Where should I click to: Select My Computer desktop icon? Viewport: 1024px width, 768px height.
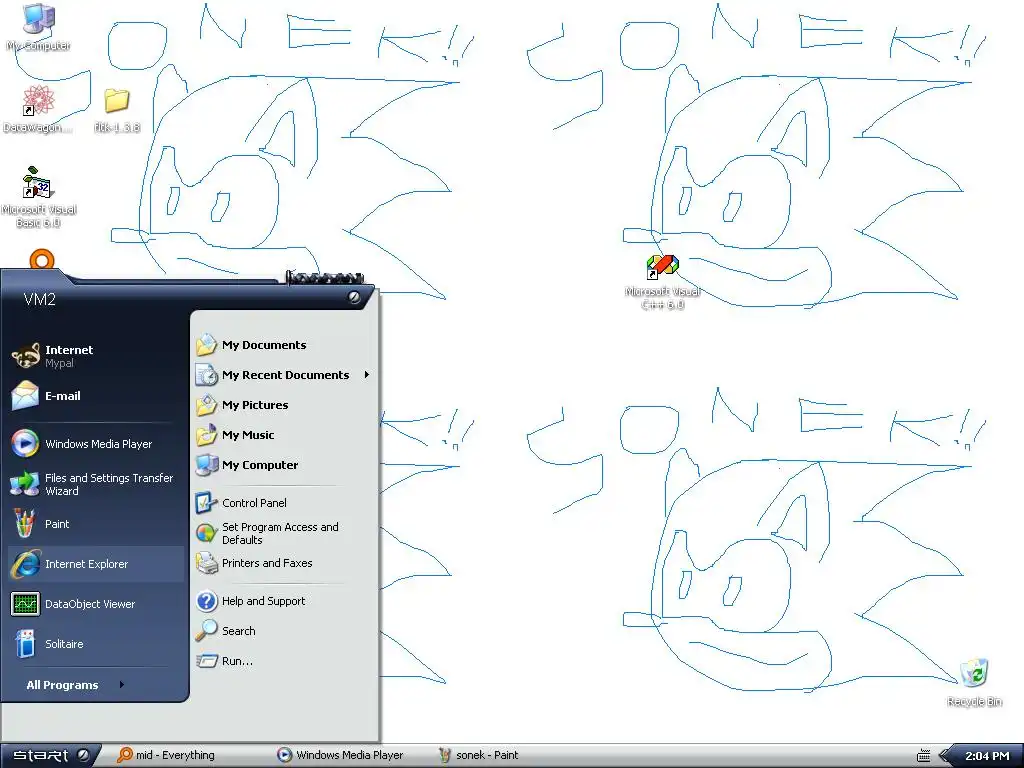pyautogui.click(x=38, y=27)
